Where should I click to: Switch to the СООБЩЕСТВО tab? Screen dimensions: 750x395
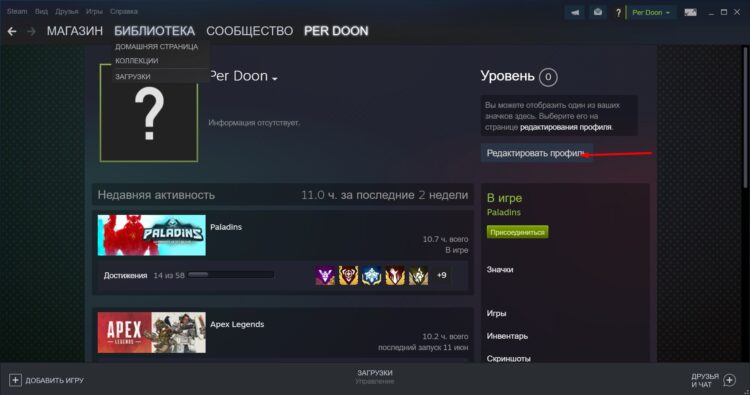point(249,31)
